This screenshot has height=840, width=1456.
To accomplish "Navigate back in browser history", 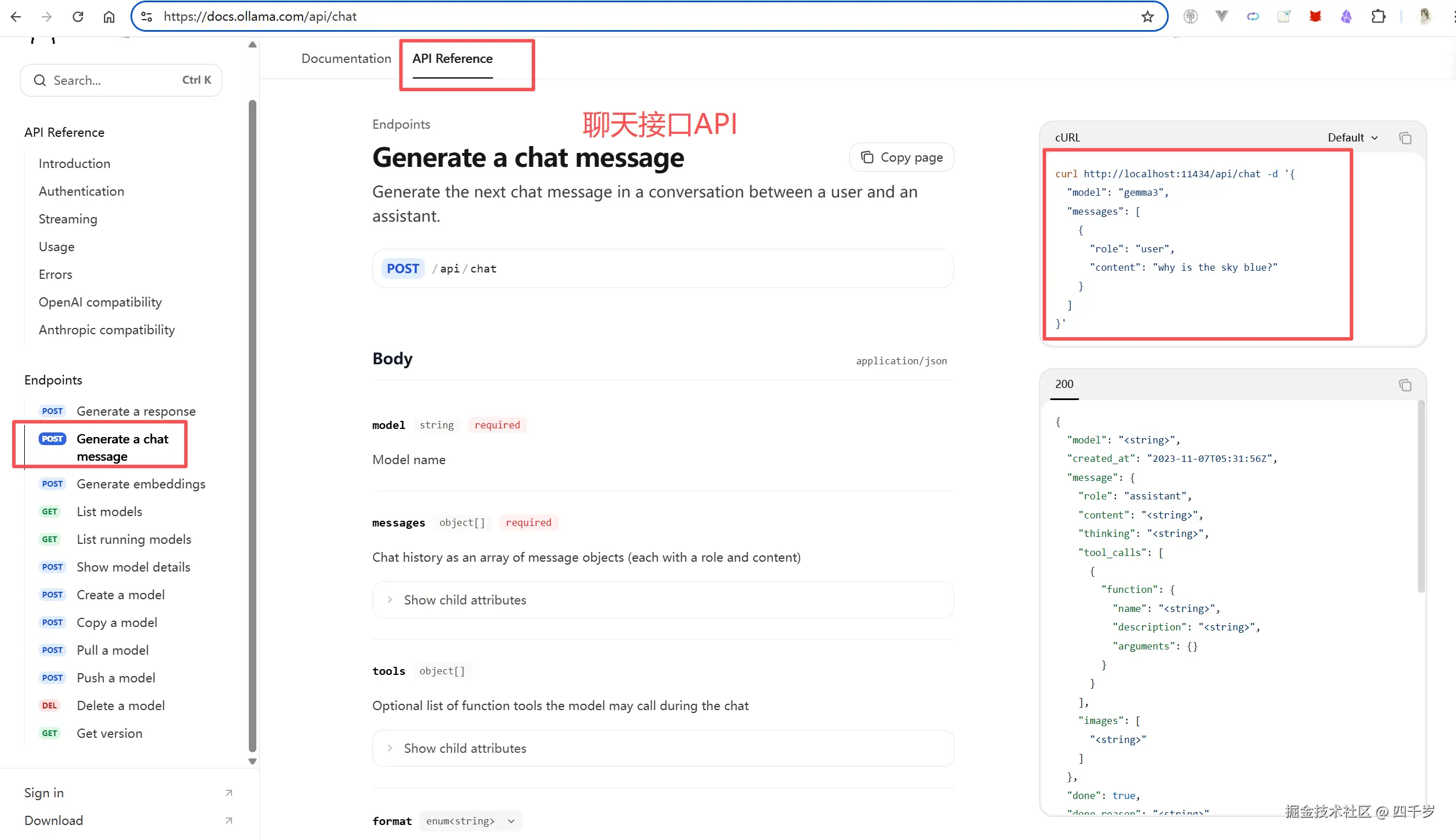I will (x=16, y=17).
